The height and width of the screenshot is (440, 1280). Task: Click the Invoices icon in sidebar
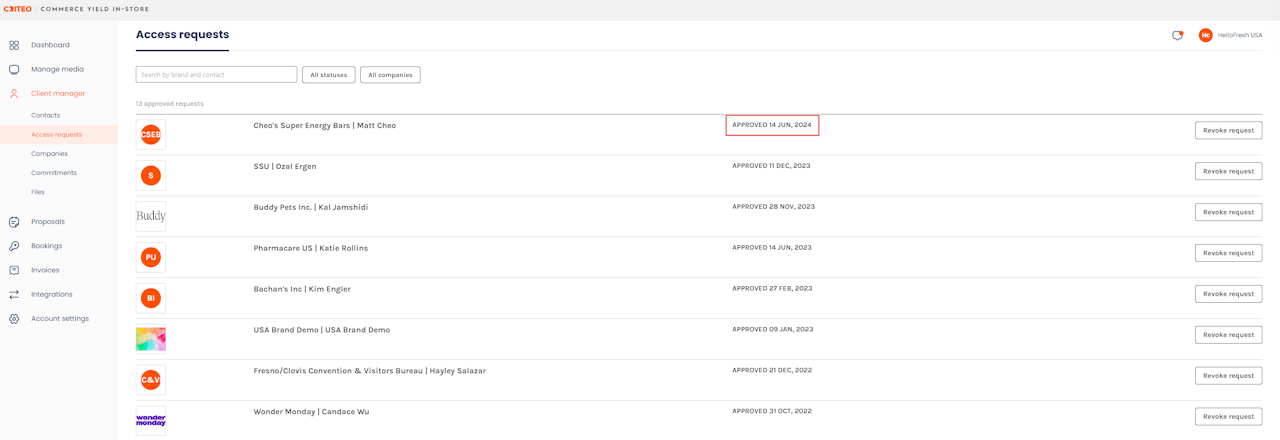click(14, 270)
